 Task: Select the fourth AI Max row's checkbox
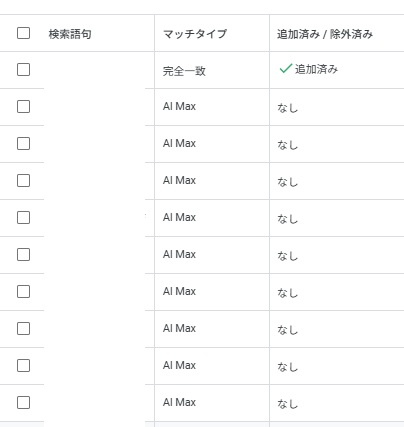click(23, 218)
